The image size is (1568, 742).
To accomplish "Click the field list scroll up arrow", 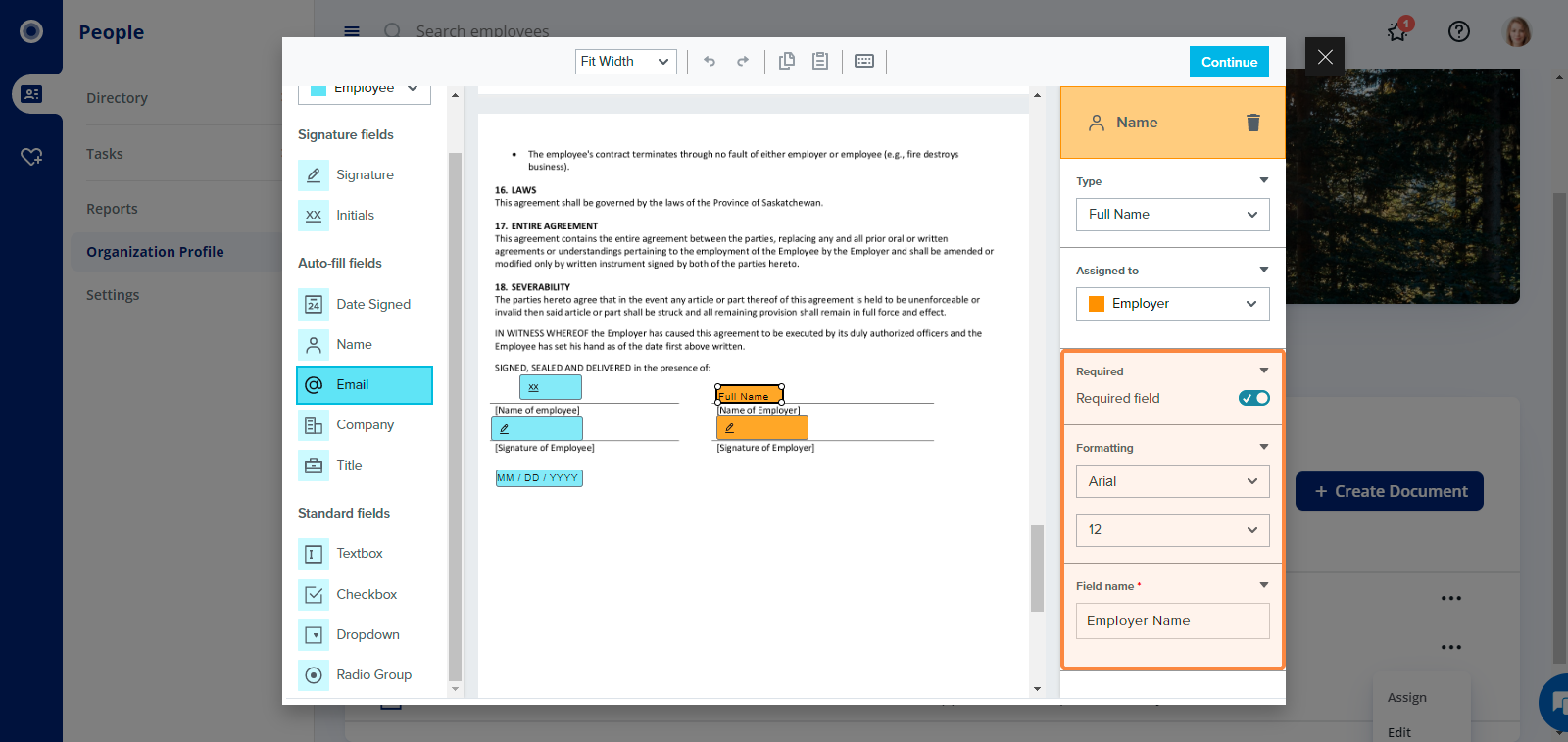I will 455,96.
